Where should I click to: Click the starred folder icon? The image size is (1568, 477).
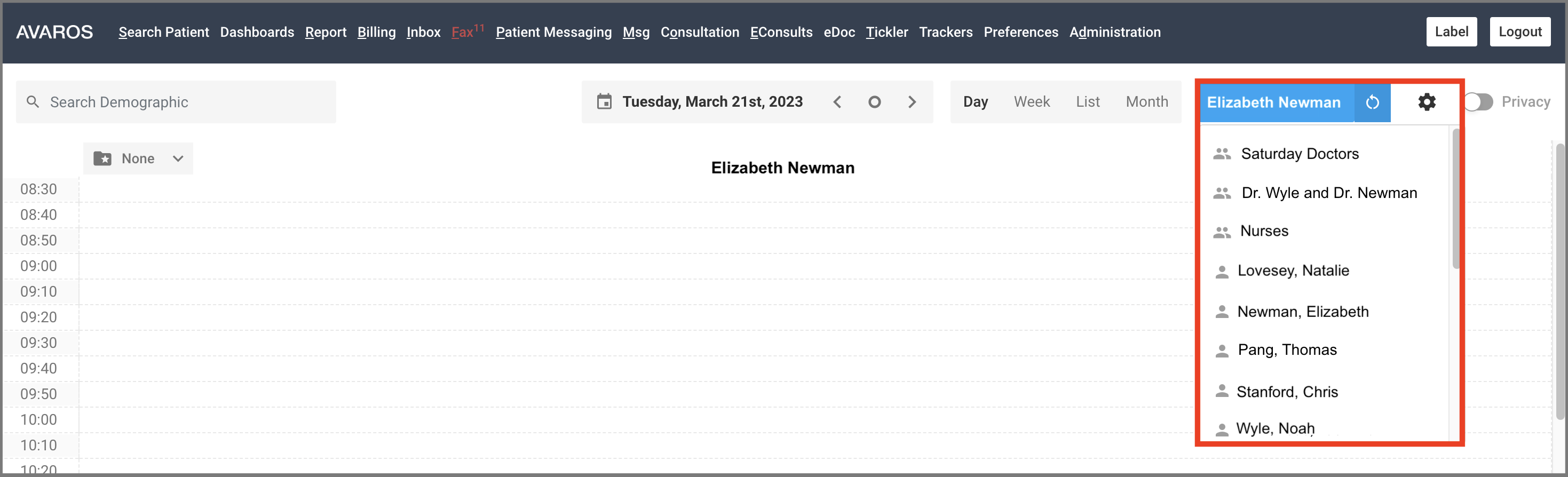pos(102,158)
